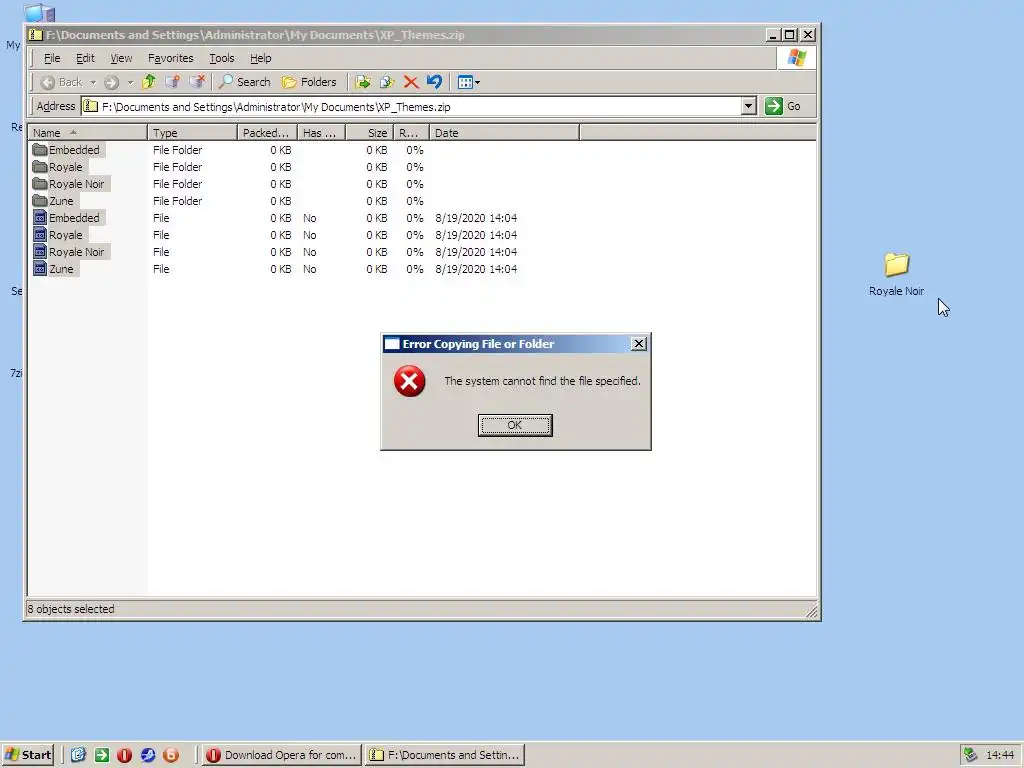Click OK in the error dialog
The image size is (1024, 768).
click(x=515, y=425)
